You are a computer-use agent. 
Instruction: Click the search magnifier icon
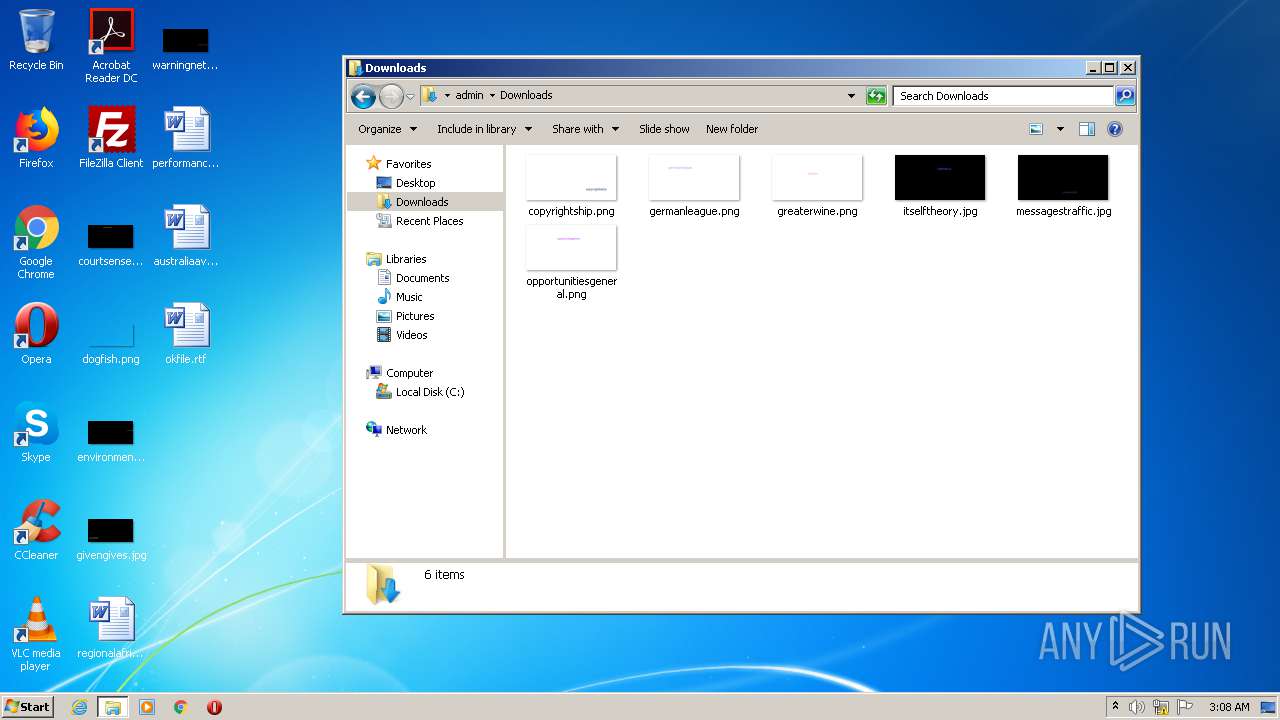1125,96
